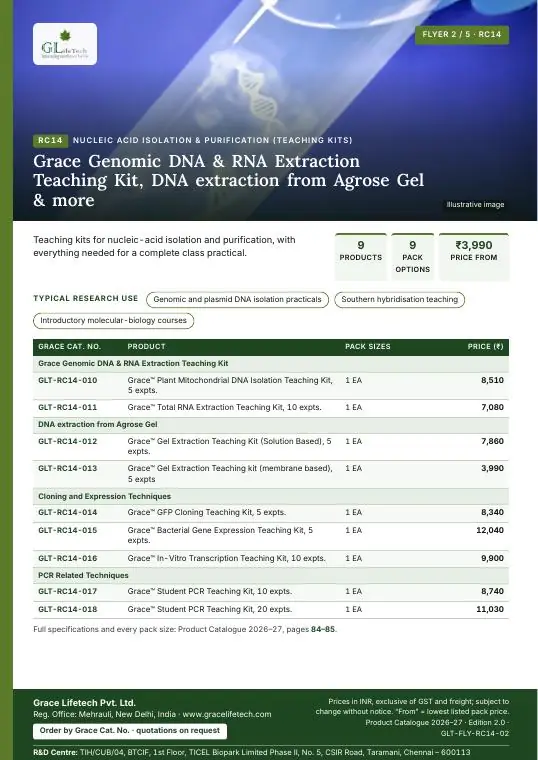Click the price 9,900
This screenshot has width=538, height=760.
492,559
